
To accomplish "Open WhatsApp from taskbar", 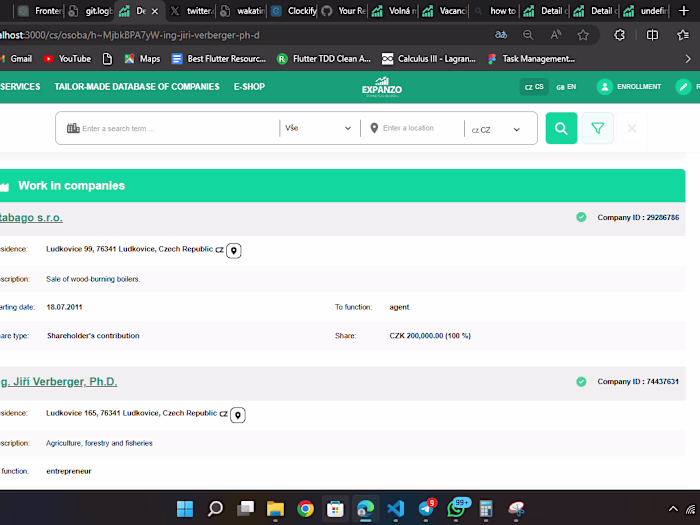I will 456,508.
